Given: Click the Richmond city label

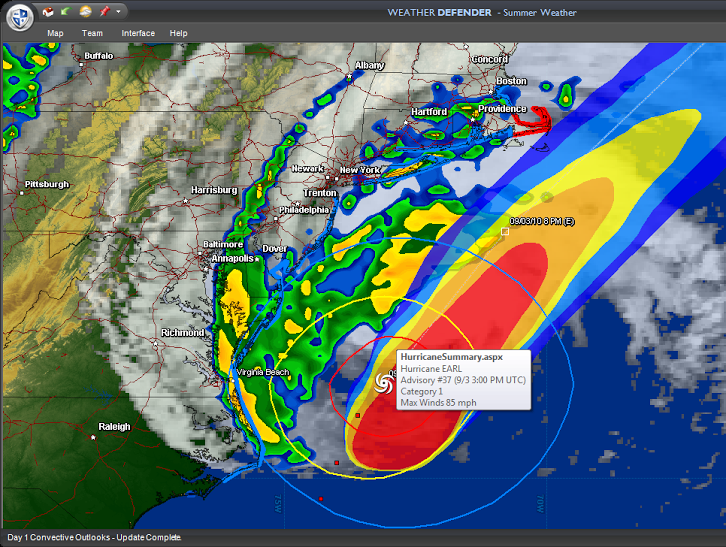Looking at the screenshot, I should pyautogui.click(x=182, y=333).
